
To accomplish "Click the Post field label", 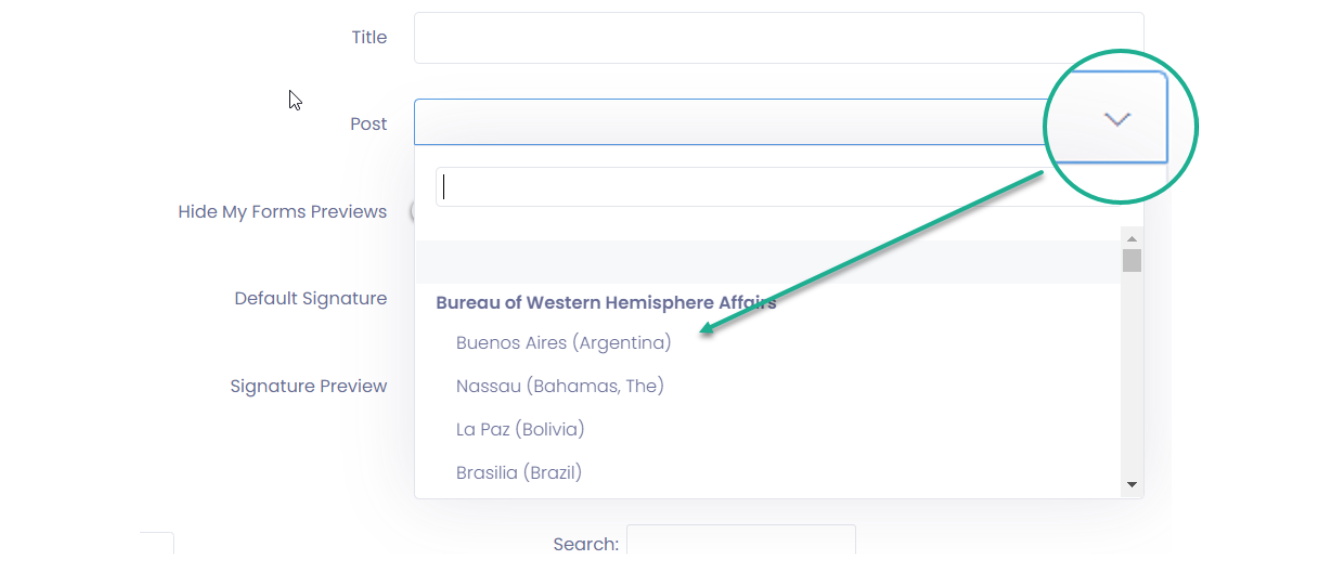I will pos(368,124).
